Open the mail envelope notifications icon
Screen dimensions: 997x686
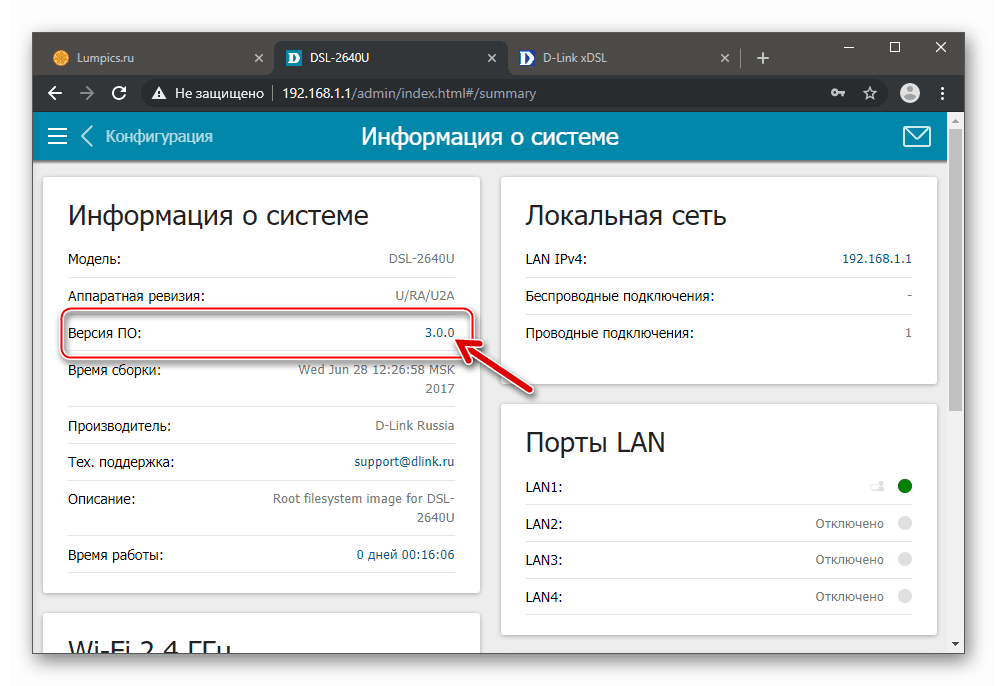(916, 136)
